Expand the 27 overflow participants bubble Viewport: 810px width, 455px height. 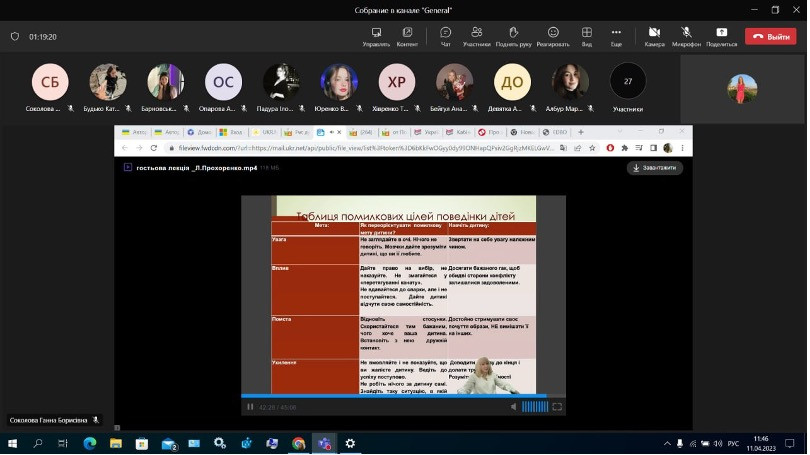[628, 82]
